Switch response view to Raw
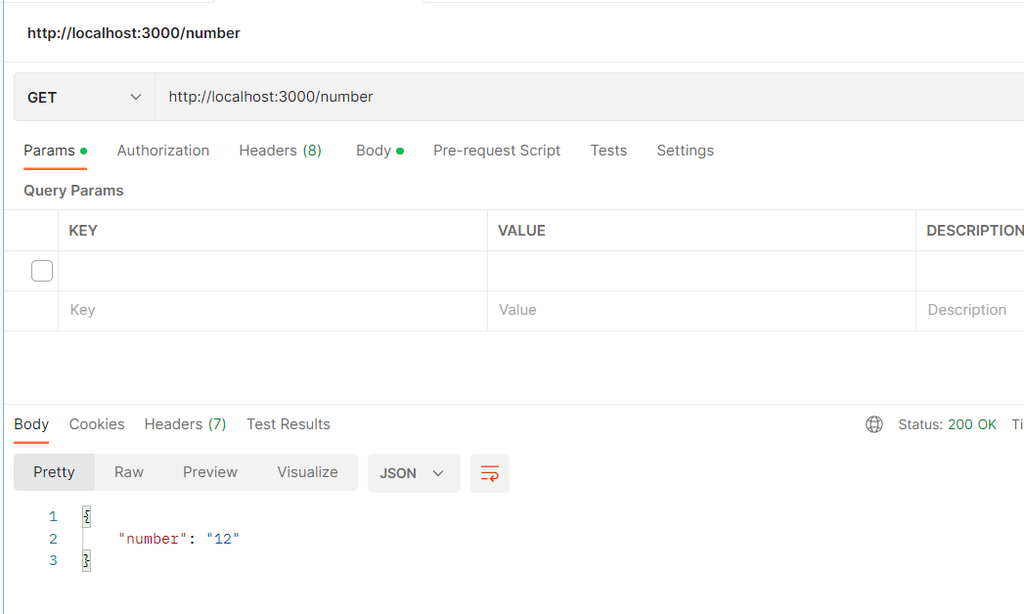1024x614 pixels. tap(129, 472)
